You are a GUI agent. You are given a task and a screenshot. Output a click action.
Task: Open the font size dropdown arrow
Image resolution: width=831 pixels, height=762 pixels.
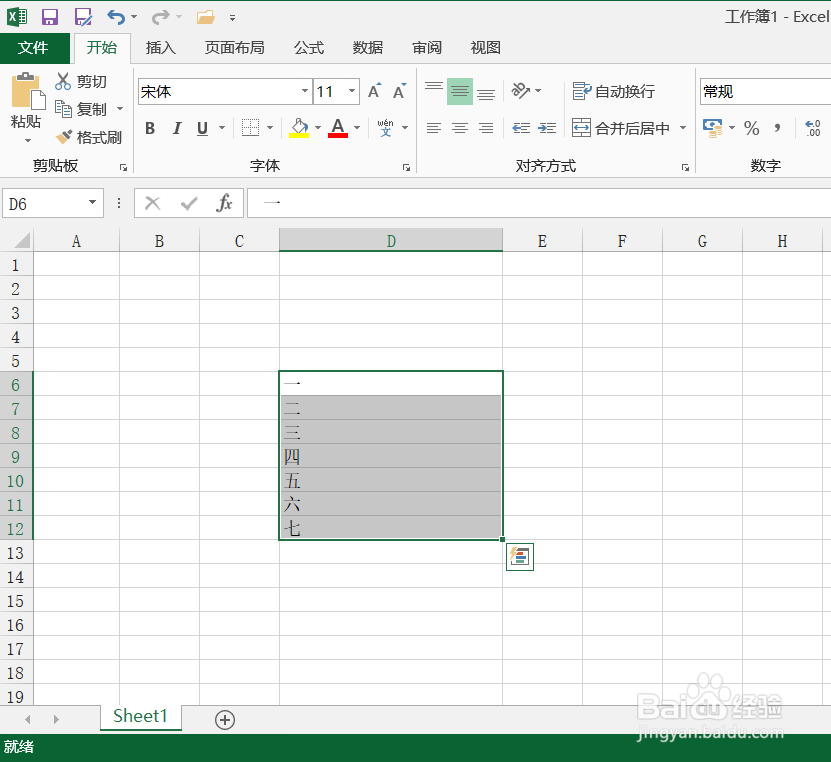pyautogui.click(x=352, y=91)
